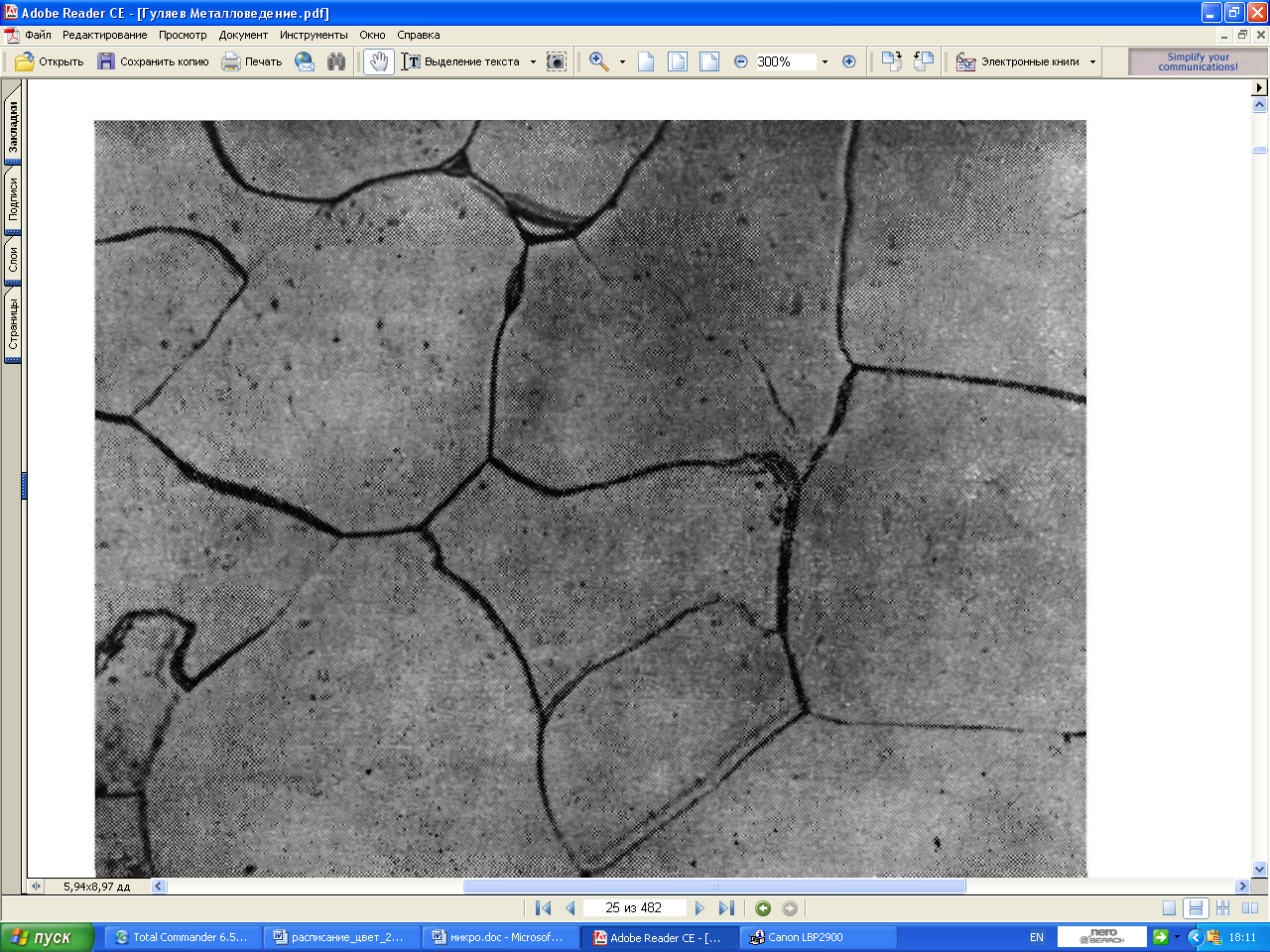Click the page number field
Screen dimensions: 1270x952
[633, 907]
